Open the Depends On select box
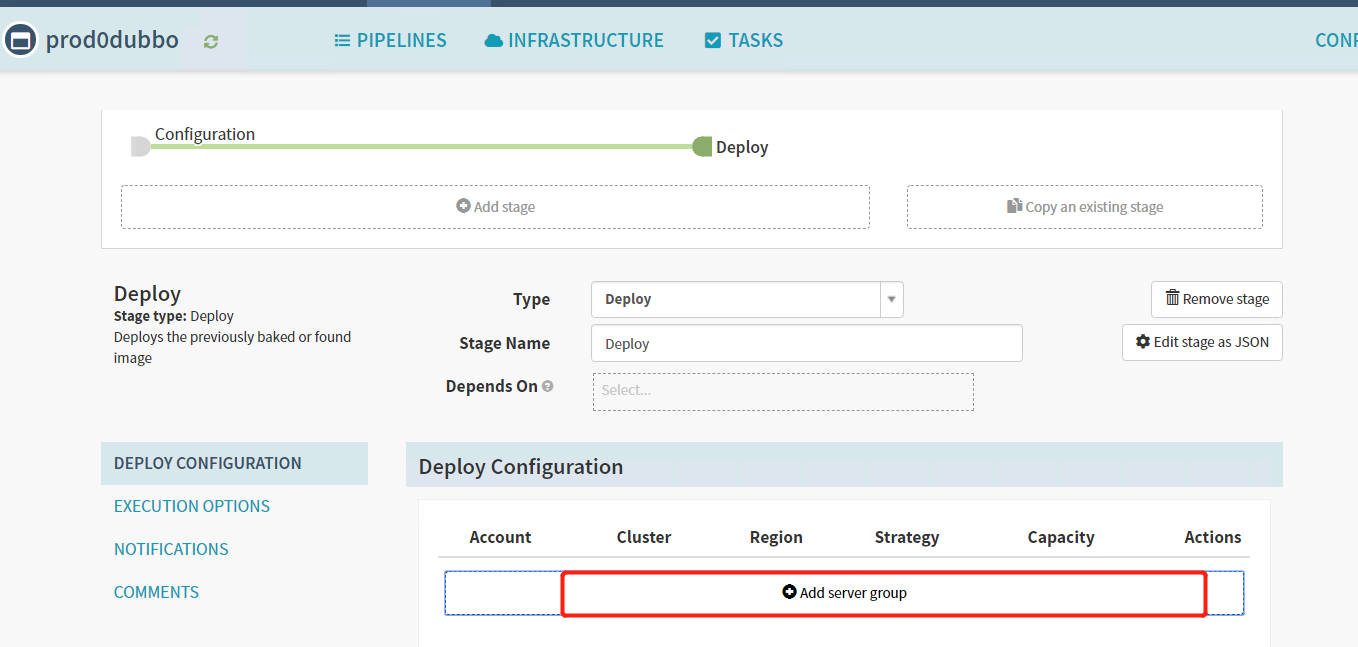Image resolution: width=1358 pixels, height=647 pixels. (783, 391)
